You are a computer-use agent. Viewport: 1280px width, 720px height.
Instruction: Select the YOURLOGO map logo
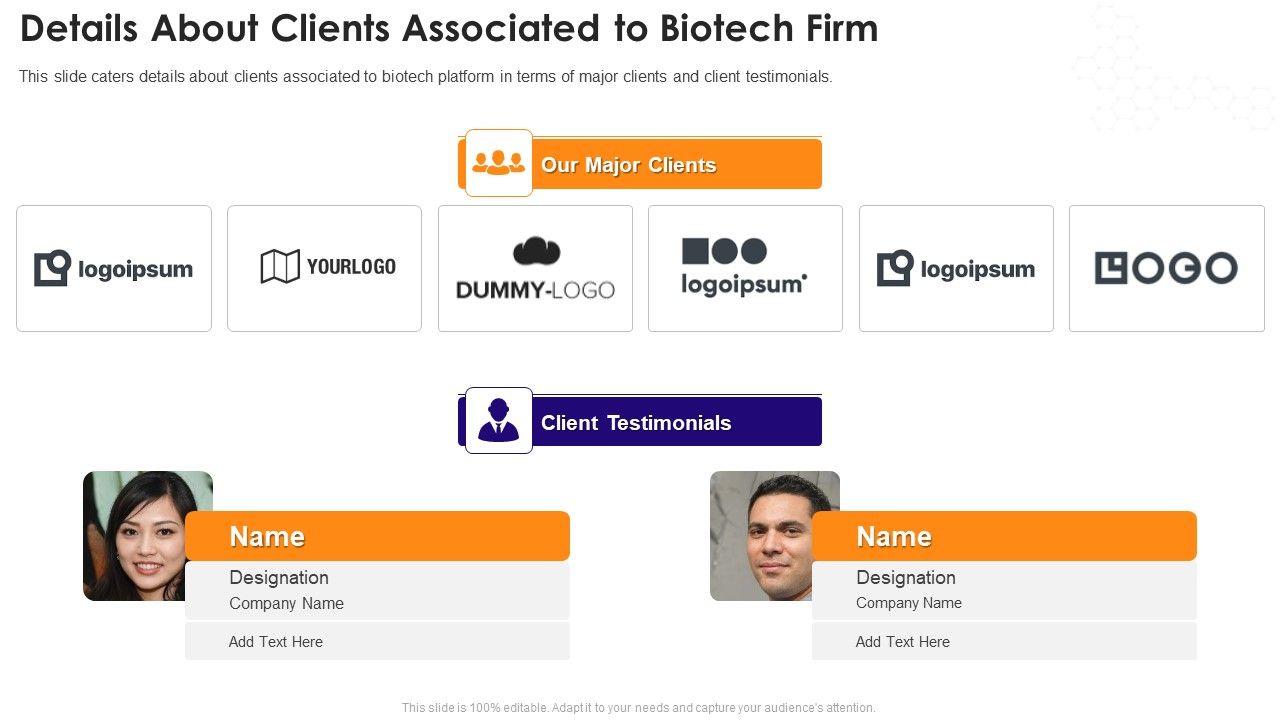point(328,267)
